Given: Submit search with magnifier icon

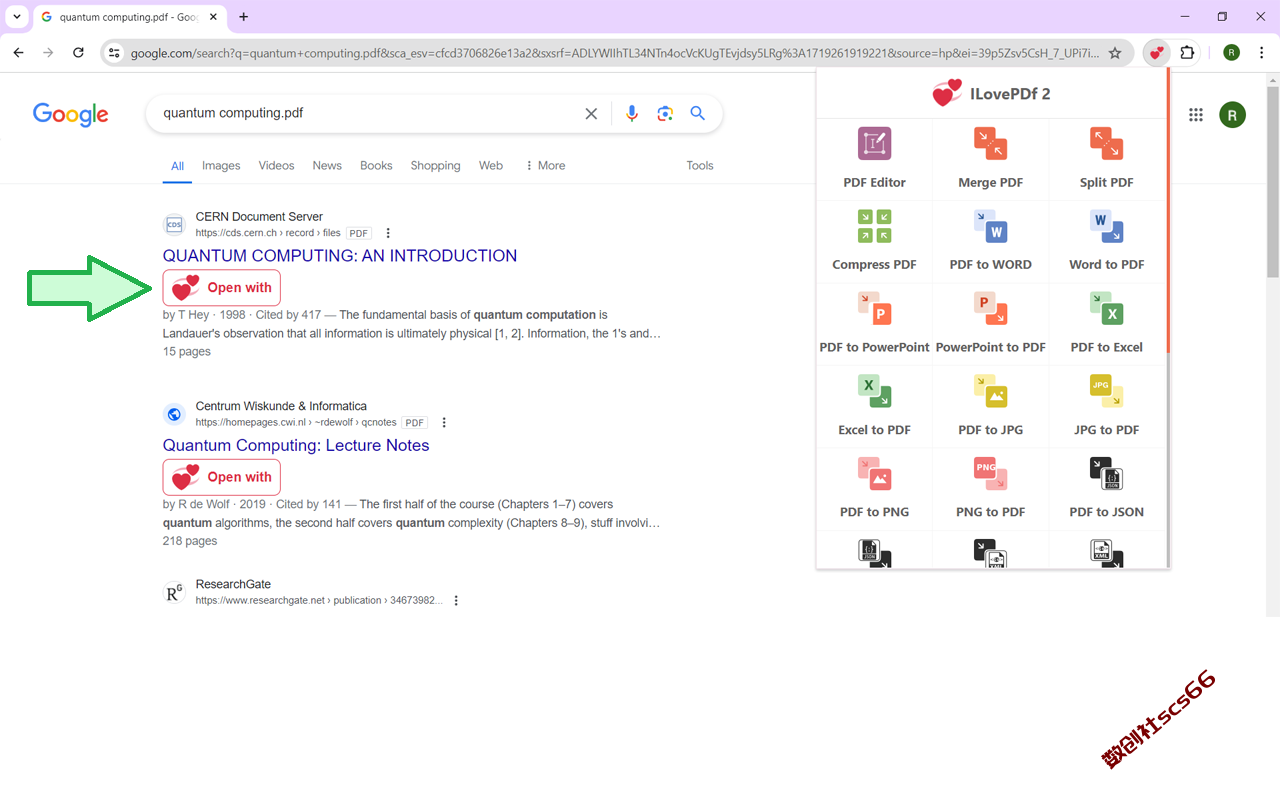Looking at the screenshot, I should pyautogui.click(x=698, y=114).
